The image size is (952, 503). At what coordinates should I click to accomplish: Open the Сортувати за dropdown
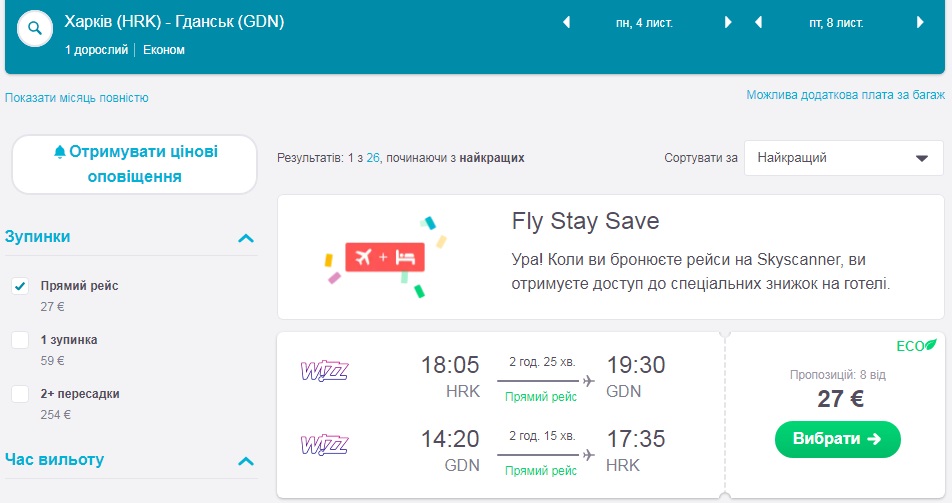pos(843,158)
